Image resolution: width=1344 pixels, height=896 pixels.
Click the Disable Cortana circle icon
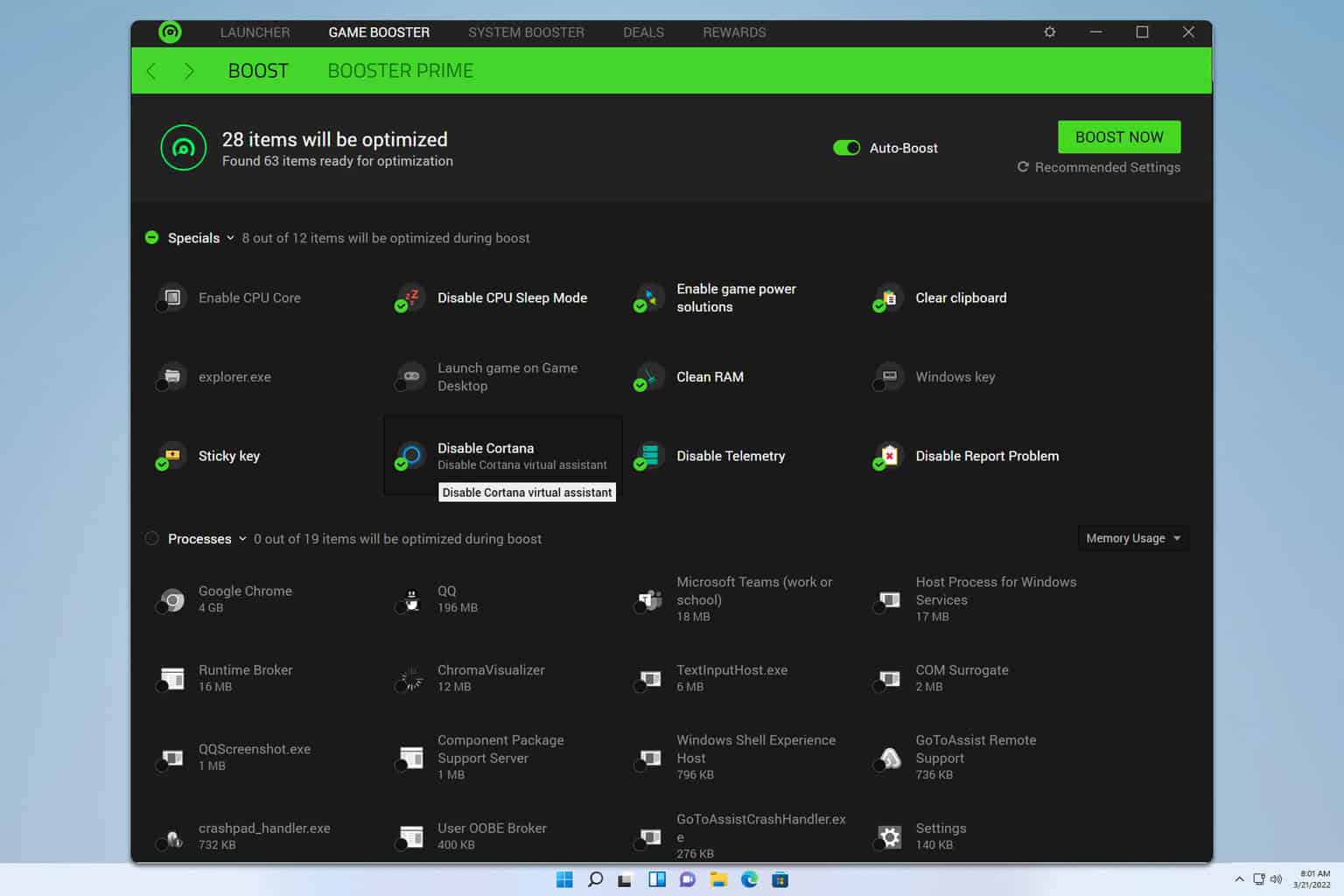click(411, 455)
